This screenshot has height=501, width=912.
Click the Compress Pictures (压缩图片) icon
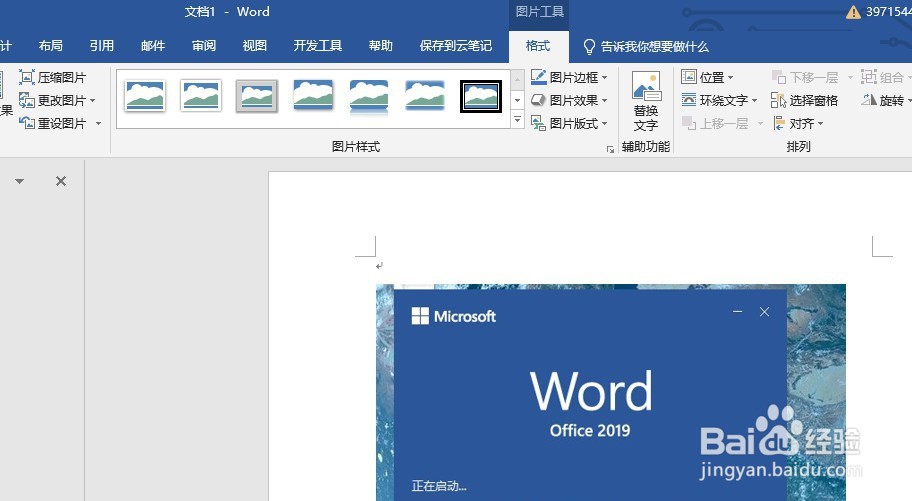[x=27, y=77]
